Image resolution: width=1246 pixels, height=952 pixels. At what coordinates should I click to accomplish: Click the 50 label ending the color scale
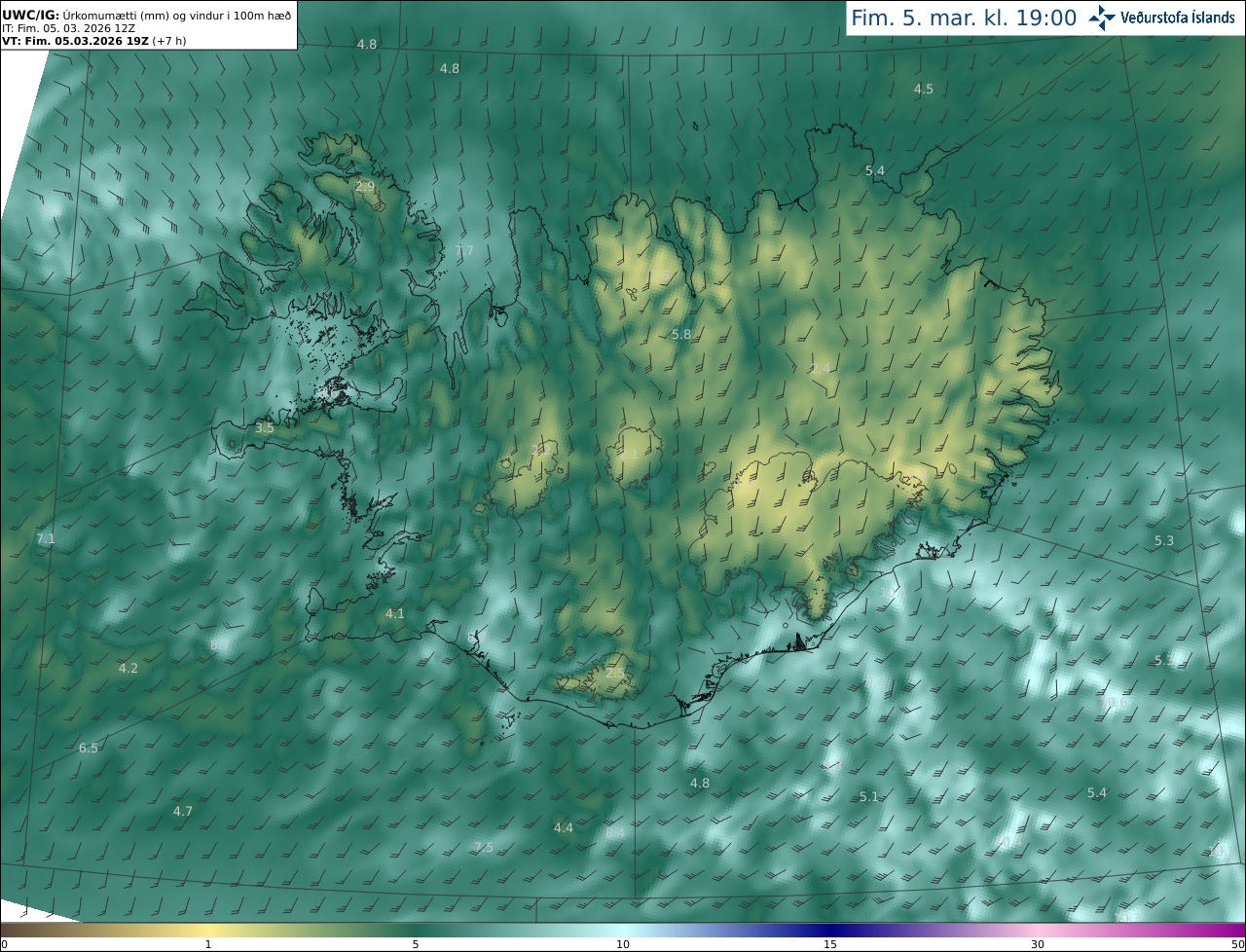[x=1237, y=944]
